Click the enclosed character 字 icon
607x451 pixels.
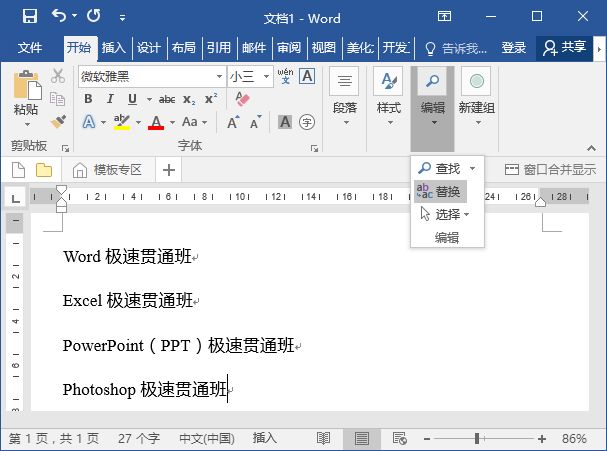tap(307, 122)
